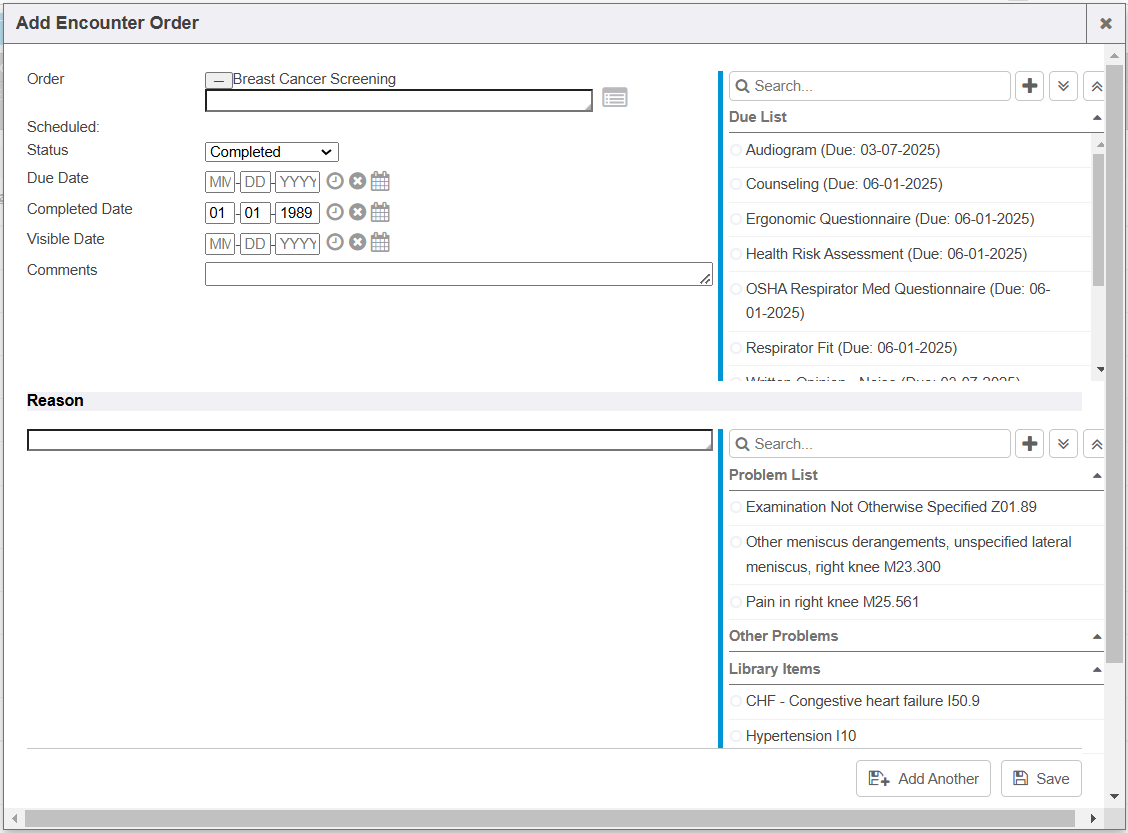The image size is (1128, 833).
Task: Open the order list picker icon
Action: 614,98
